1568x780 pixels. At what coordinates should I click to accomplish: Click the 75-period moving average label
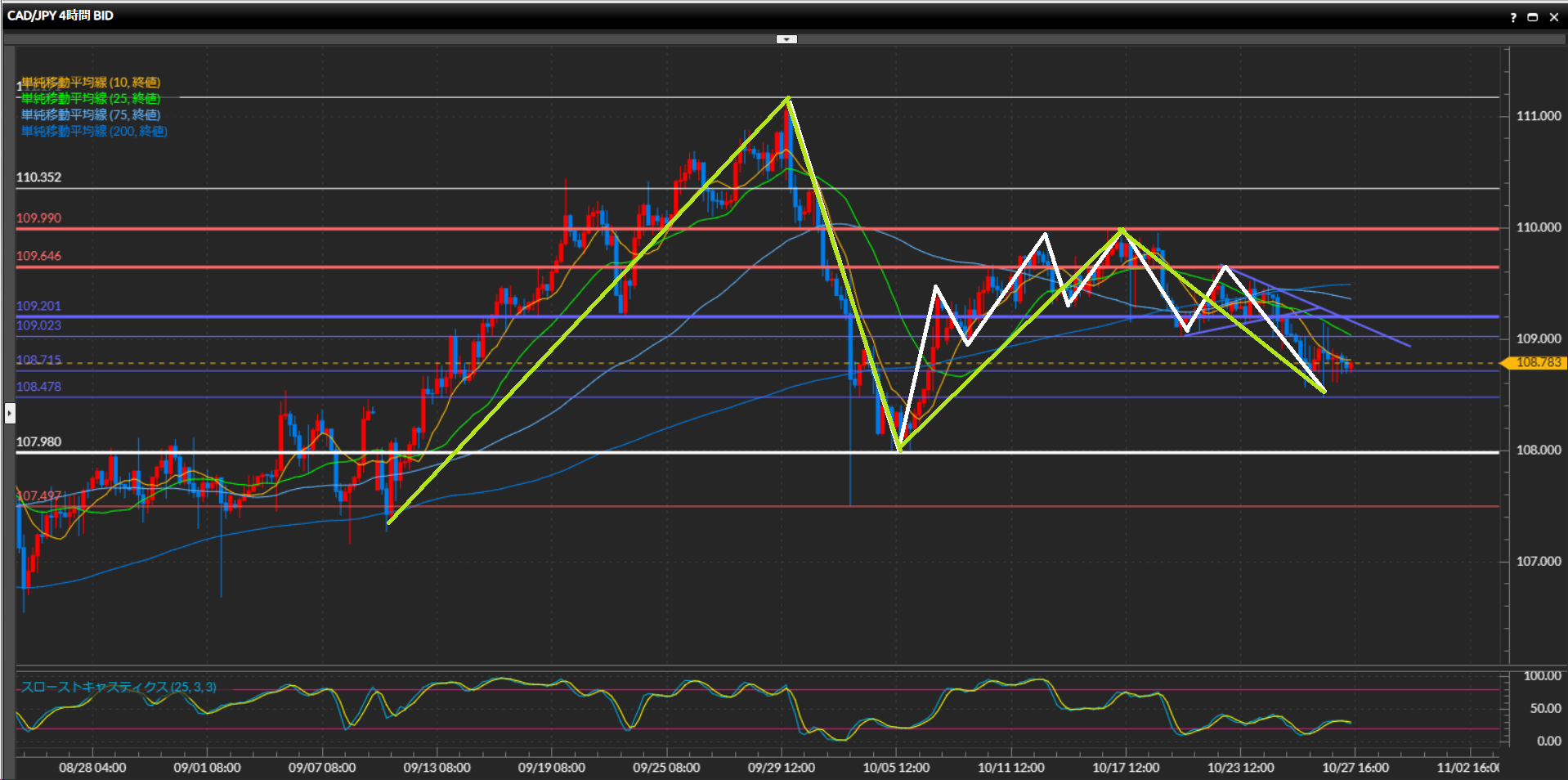(x=90, y=115)
